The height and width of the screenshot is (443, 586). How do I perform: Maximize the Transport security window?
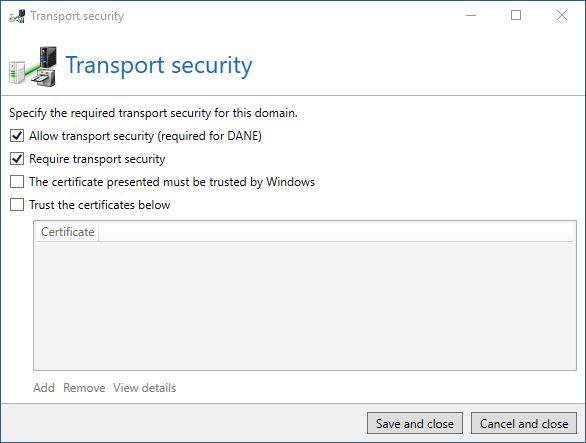coord(516,15)
